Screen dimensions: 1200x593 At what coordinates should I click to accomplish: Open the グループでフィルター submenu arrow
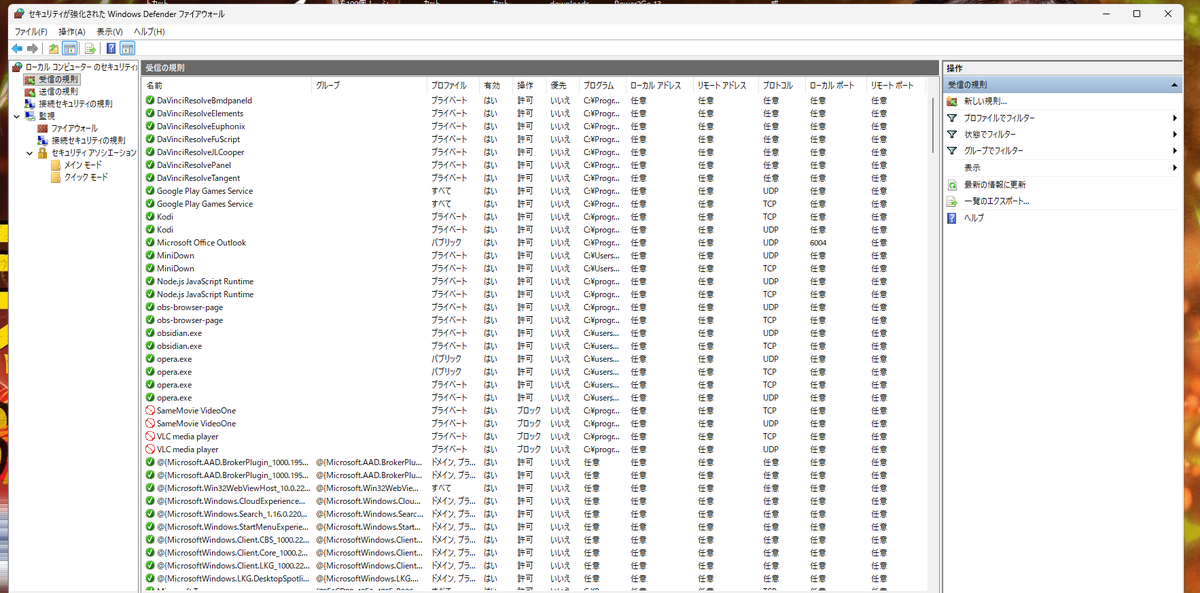coord(1175,151)
